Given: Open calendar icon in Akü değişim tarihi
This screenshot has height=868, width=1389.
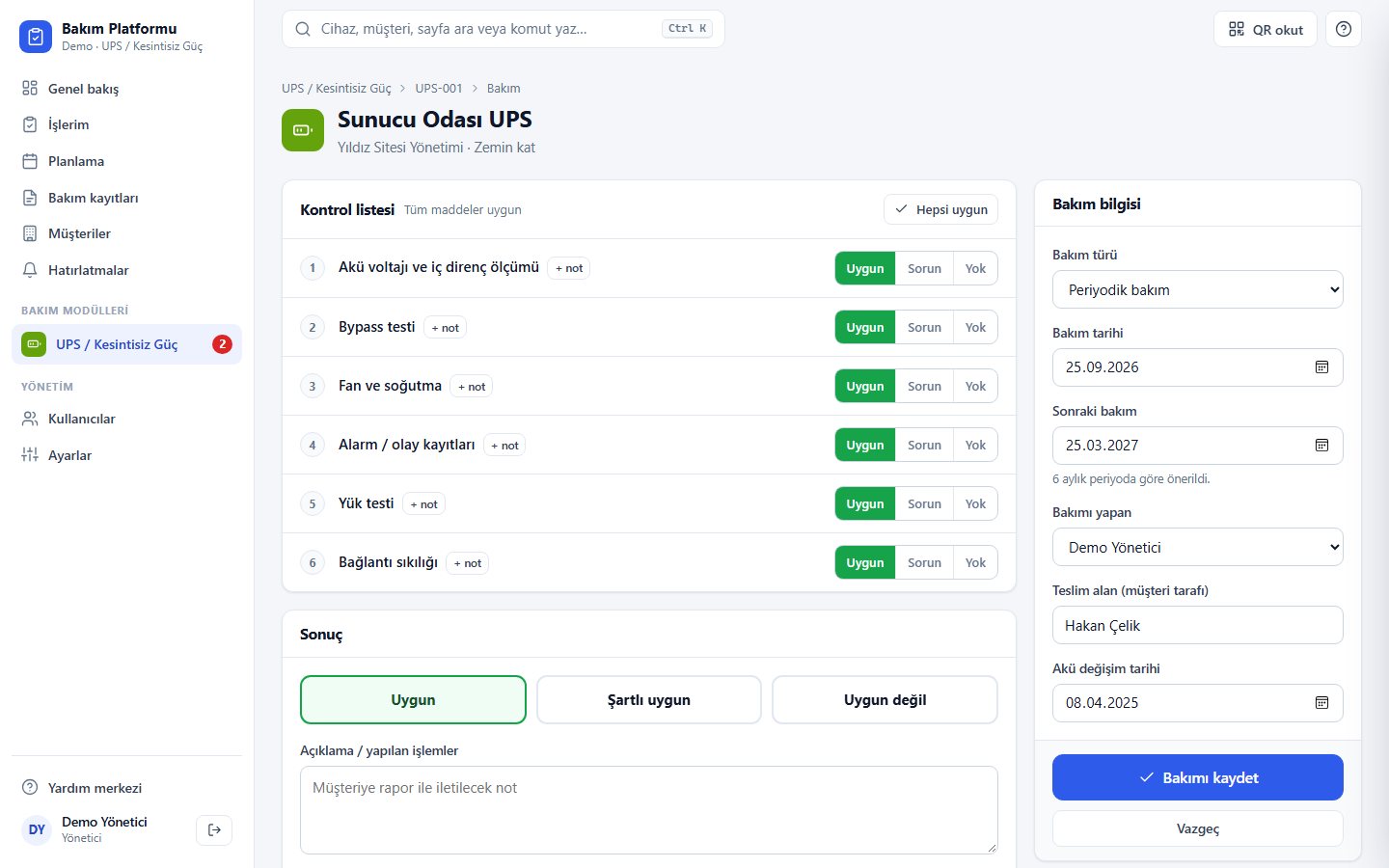Looking at the screenshot, I should (x=1322, y=703).
